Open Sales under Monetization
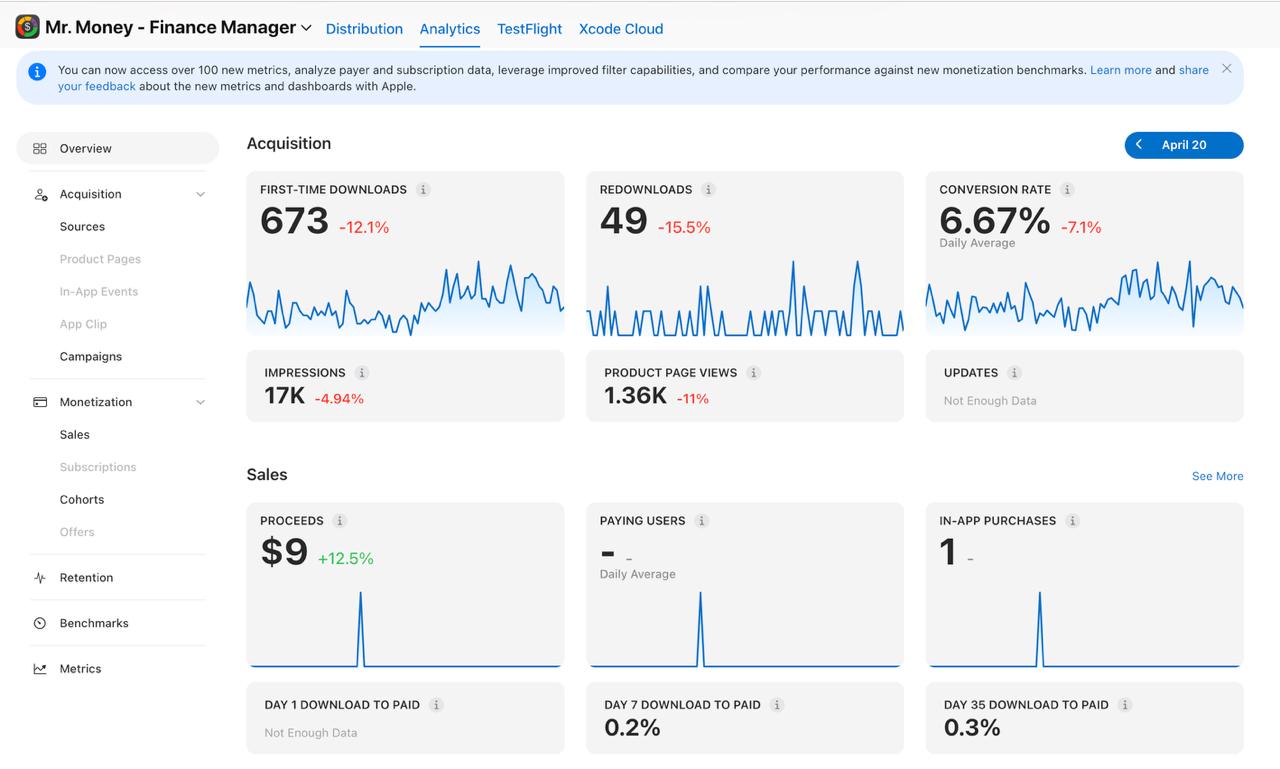1280x769 pixels. pos(75,435)
